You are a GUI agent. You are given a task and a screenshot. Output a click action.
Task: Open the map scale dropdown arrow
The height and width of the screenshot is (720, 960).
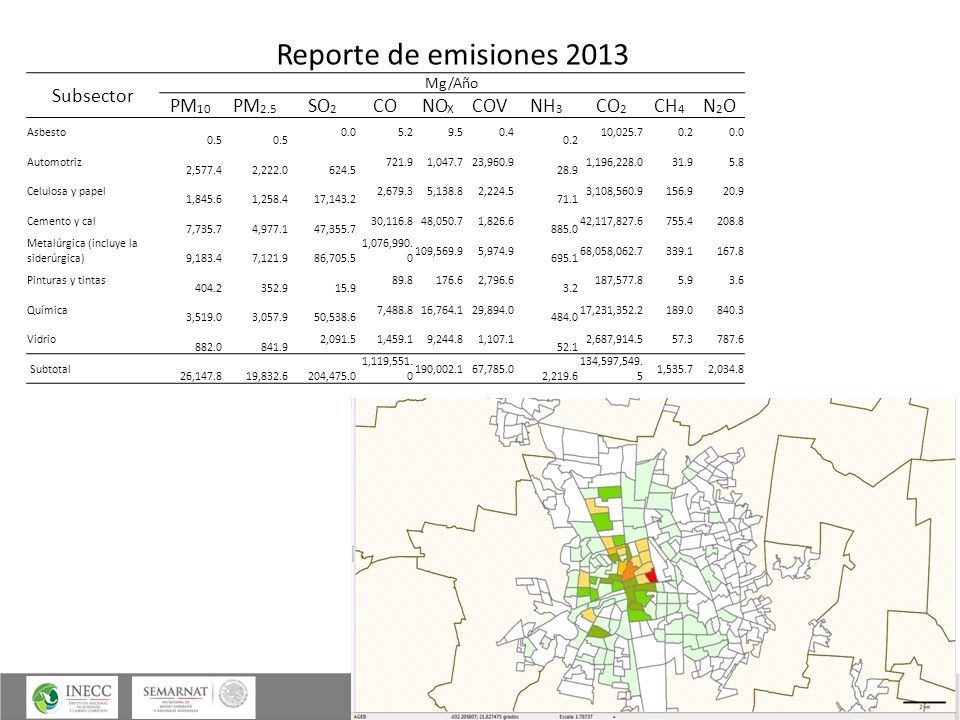[x=613, y=716]
